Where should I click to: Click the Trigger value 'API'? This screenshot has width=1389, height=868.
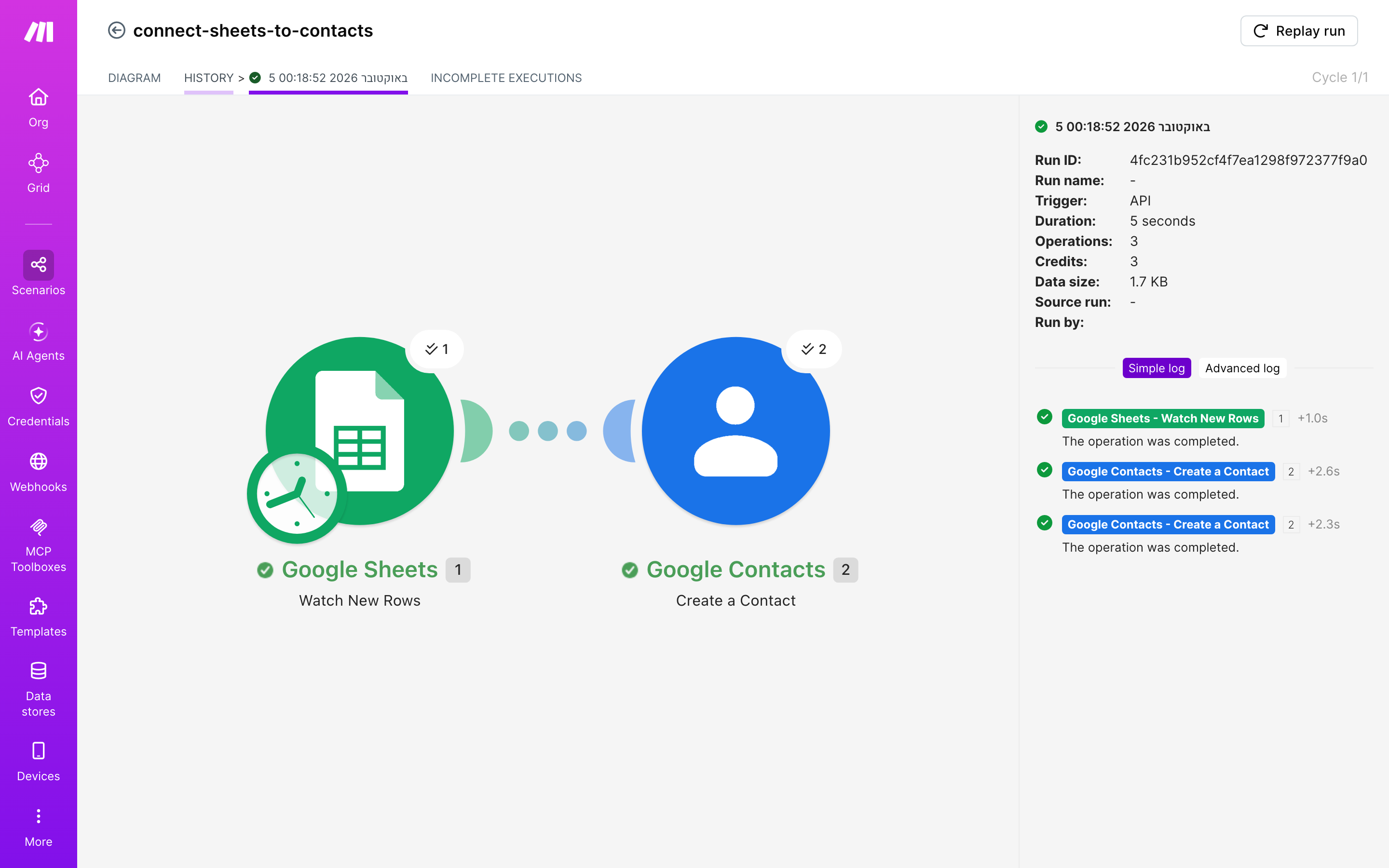coord(1140,201)
